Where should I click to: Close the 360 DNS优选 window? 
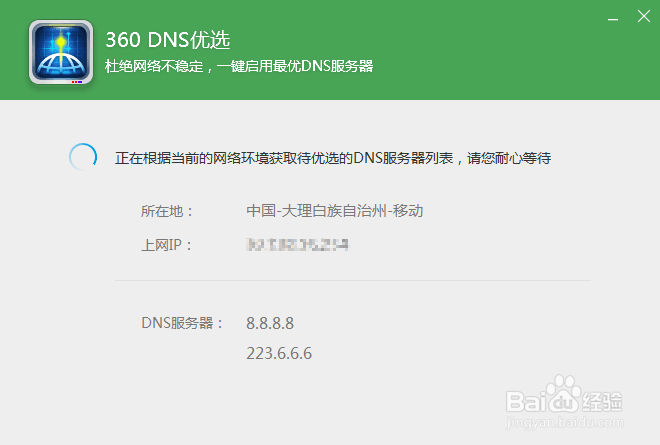pos(644,16)
